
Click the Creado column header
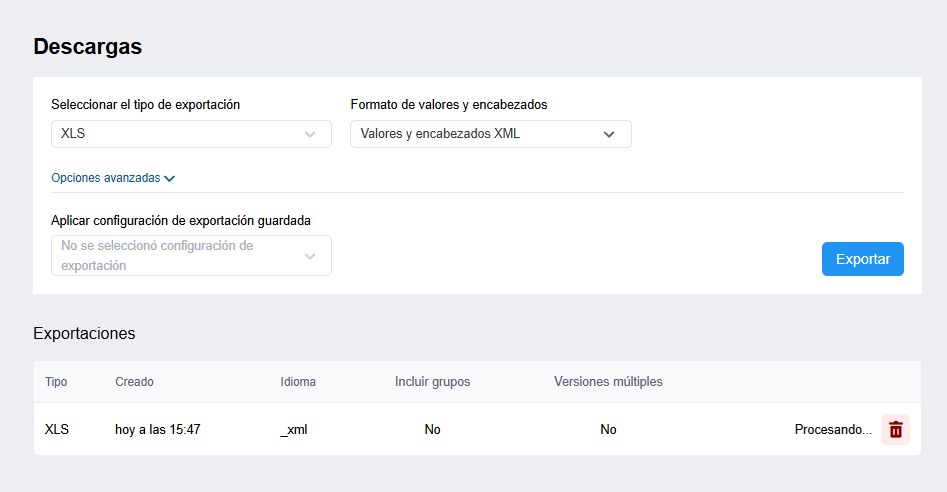[x=134, y=382]
